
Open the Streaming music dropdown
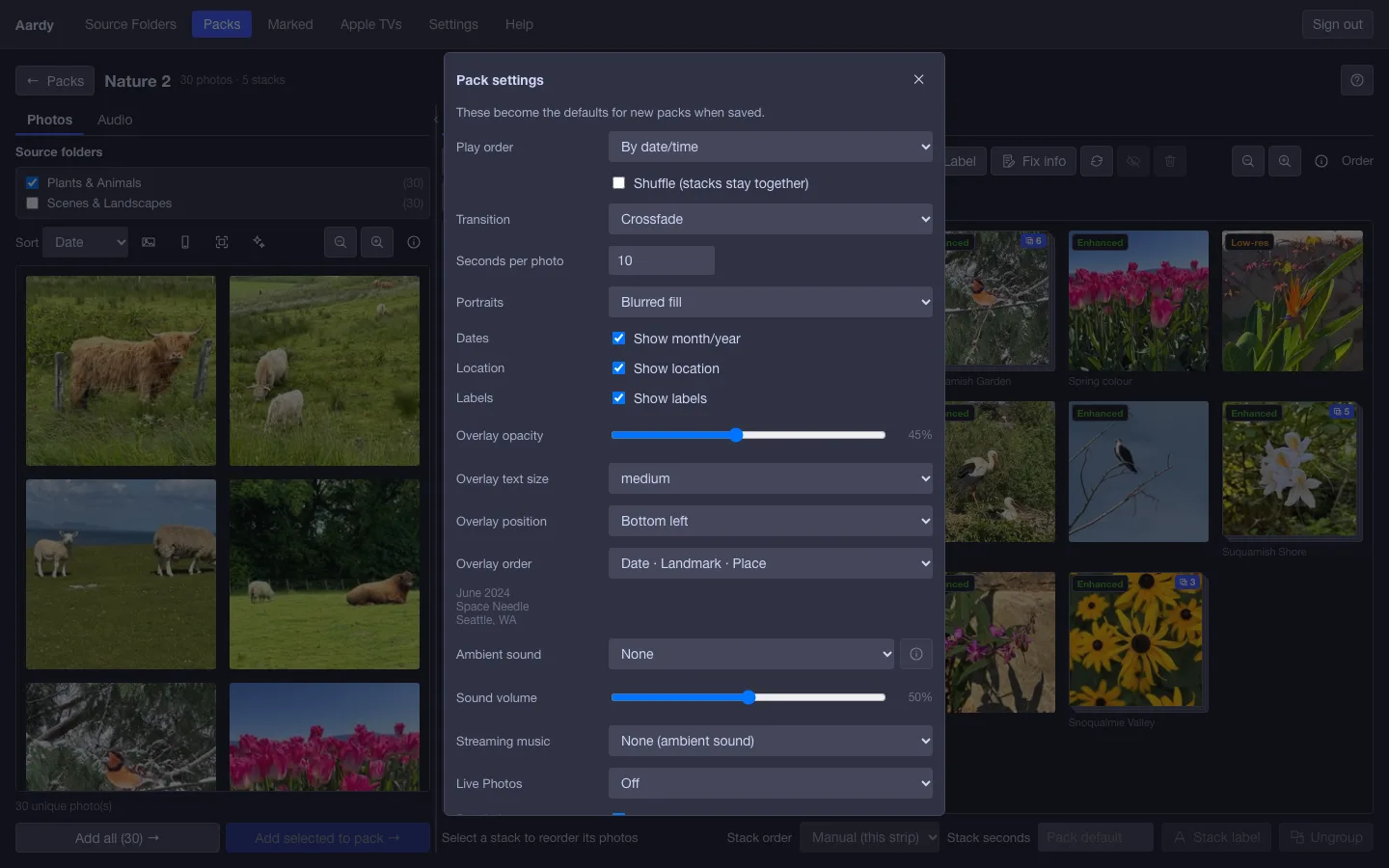[771, 741]
